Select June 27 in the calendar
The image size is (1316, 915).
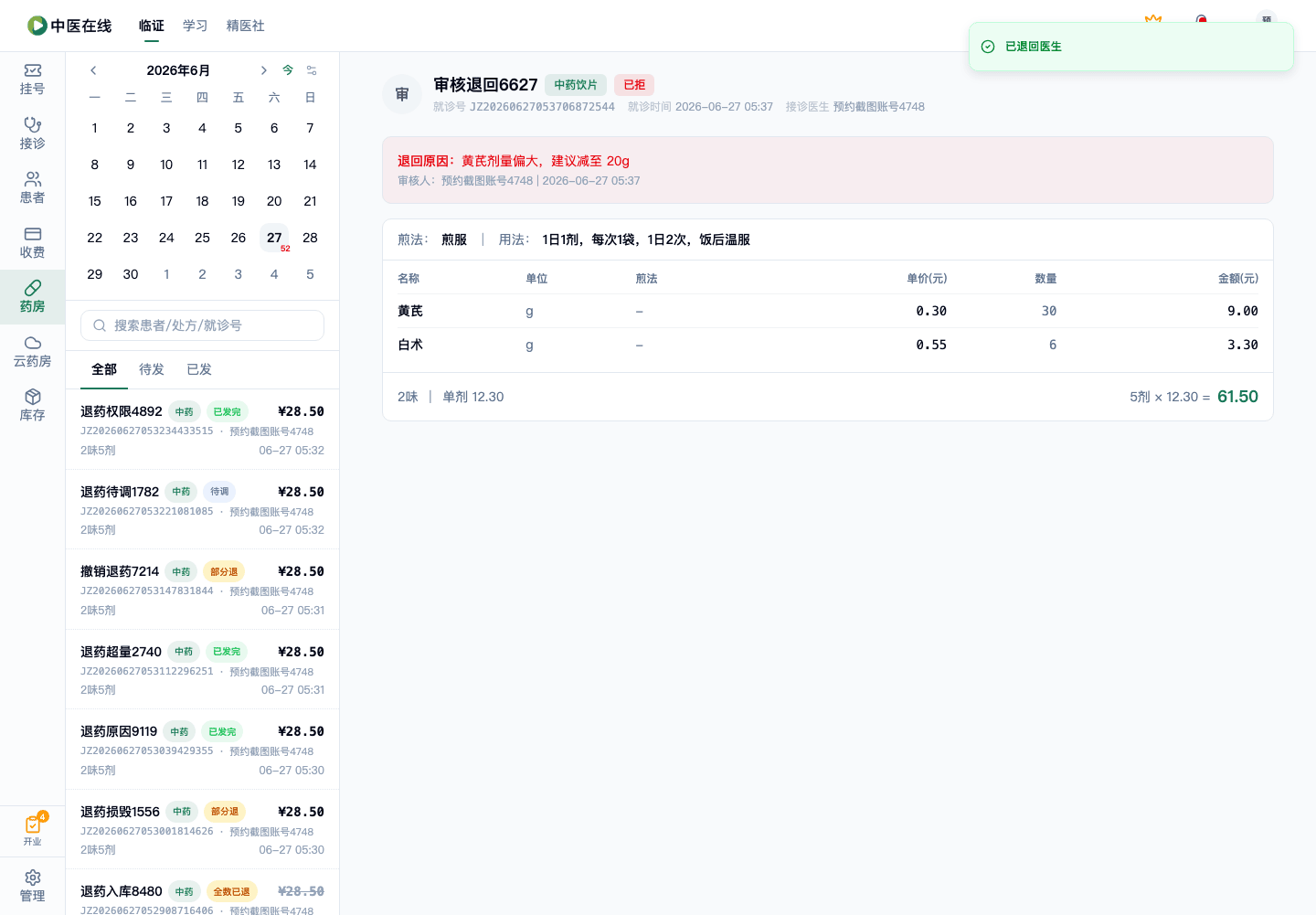coord(274,238)
